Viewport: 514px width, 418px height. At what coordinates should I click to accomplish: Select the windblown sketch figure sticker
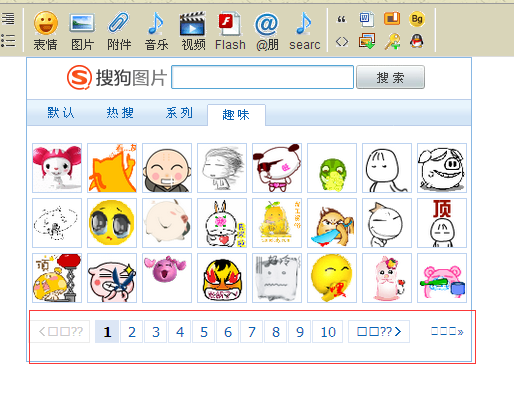tap(222, 168)
